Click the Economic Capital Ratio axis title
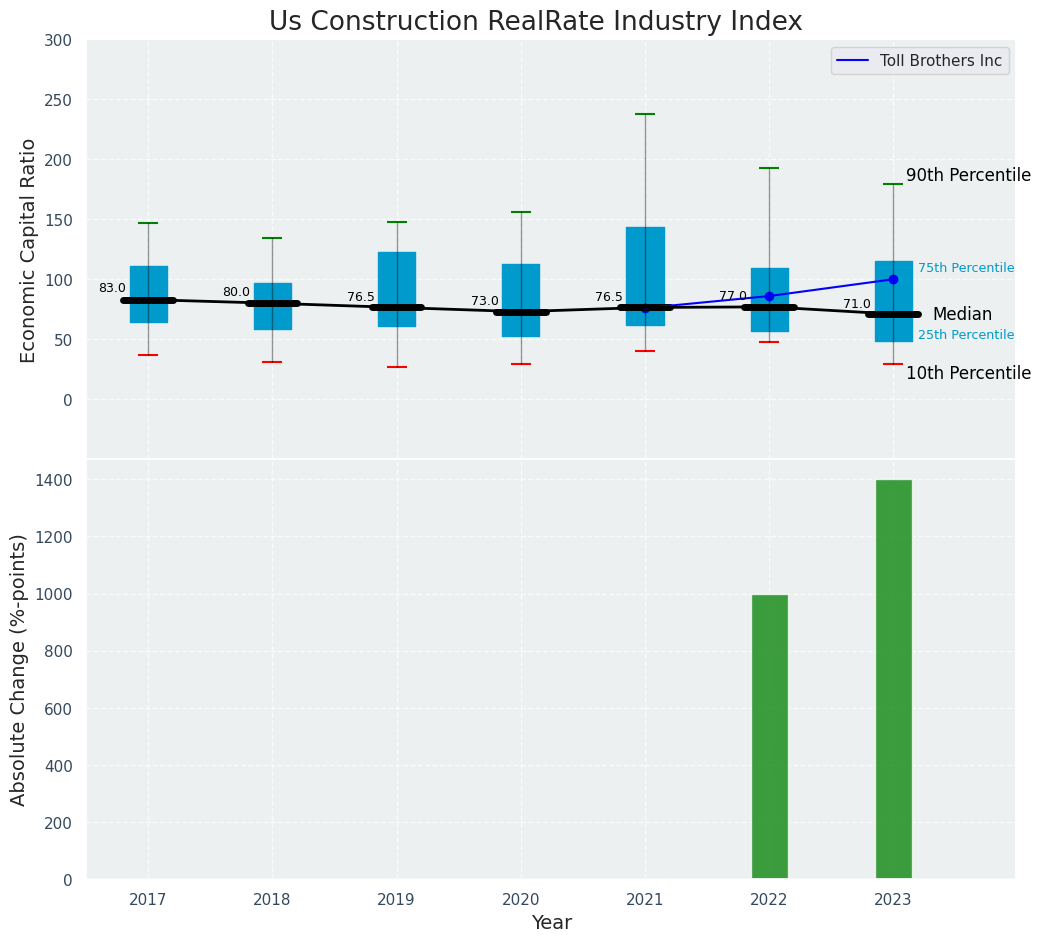The height and width of the screenshot is (942, 1041). tap(29, 250)
